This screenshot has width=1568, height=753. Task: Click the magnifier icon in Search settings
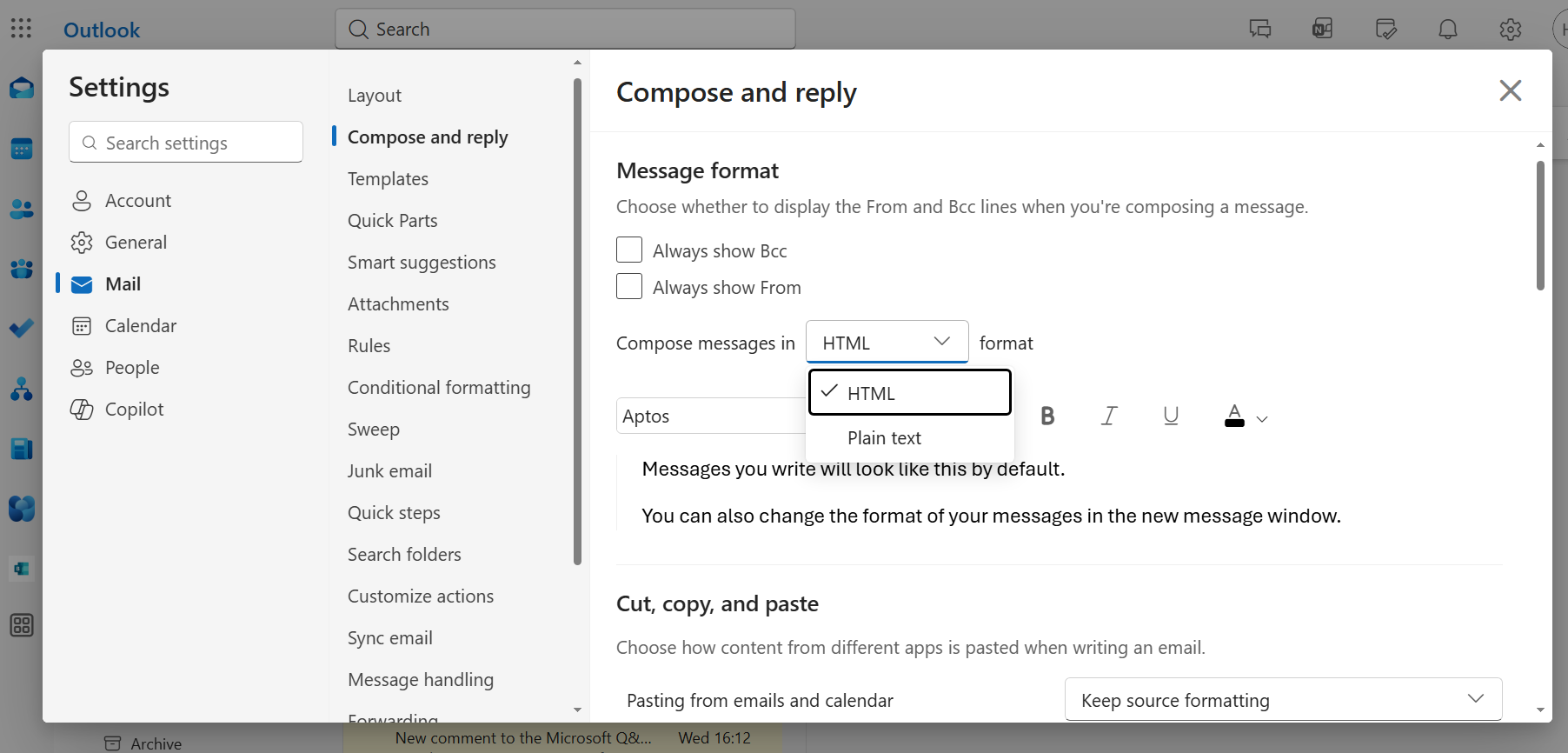[x=90, y=143]
